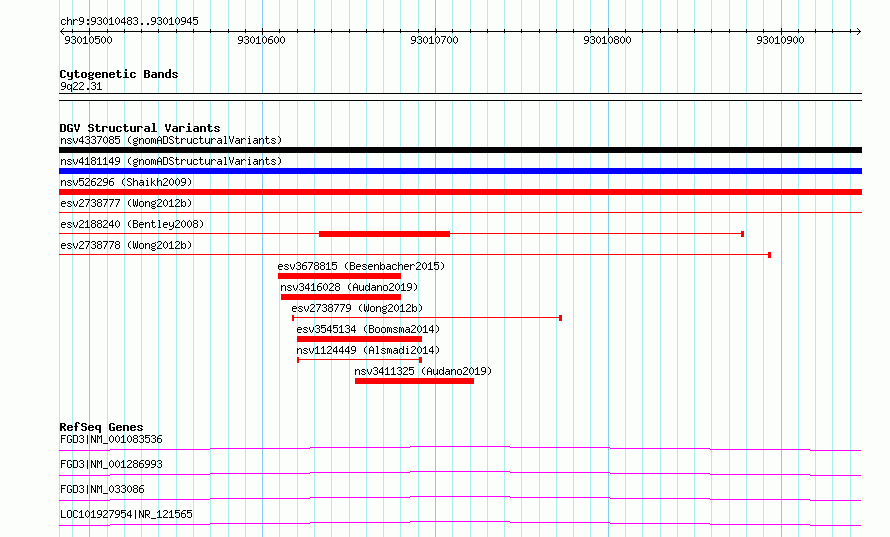Click the thick red nsv526296 variant bar
890x537 pixels.
tap(460, 192)
